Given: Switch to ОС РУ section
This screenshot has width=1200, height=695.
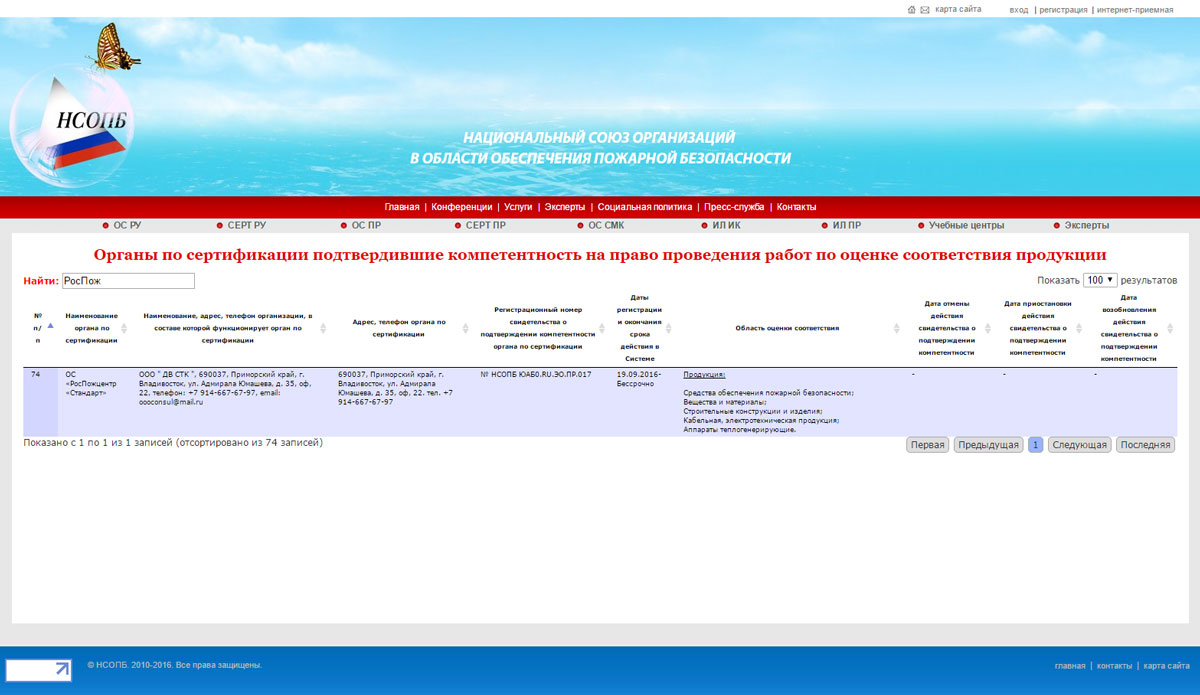Looking at the screenshot, I should coord(127,226).
